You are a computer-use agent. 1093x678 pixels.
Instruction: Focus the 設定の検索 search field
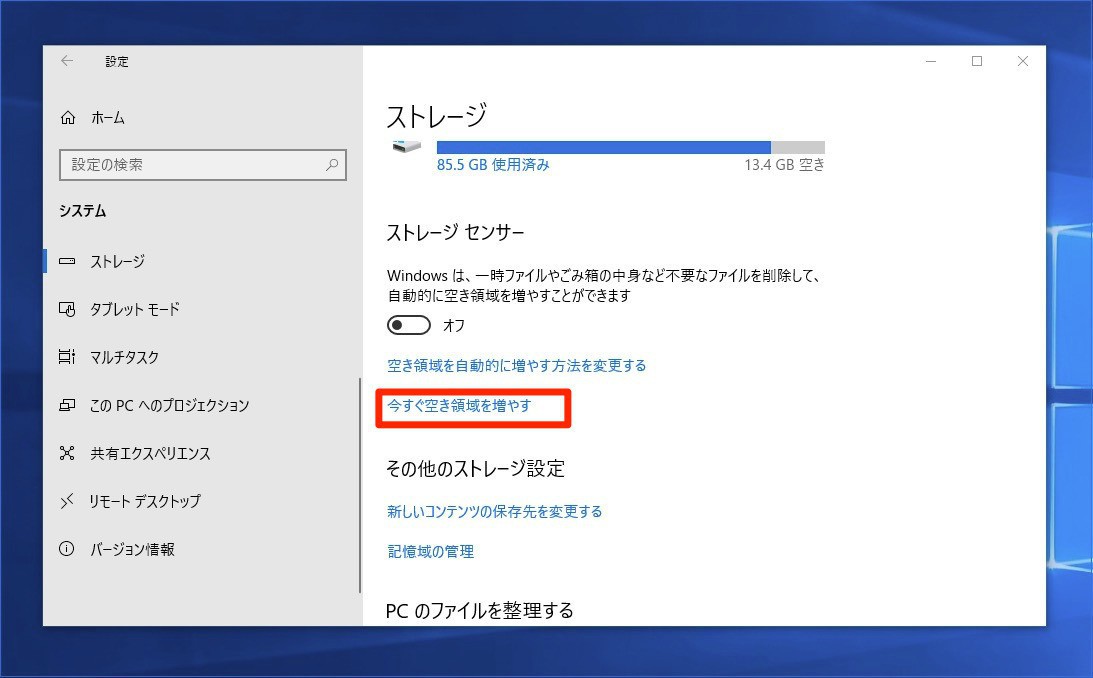pyautogui.click(x=203, y=165)
